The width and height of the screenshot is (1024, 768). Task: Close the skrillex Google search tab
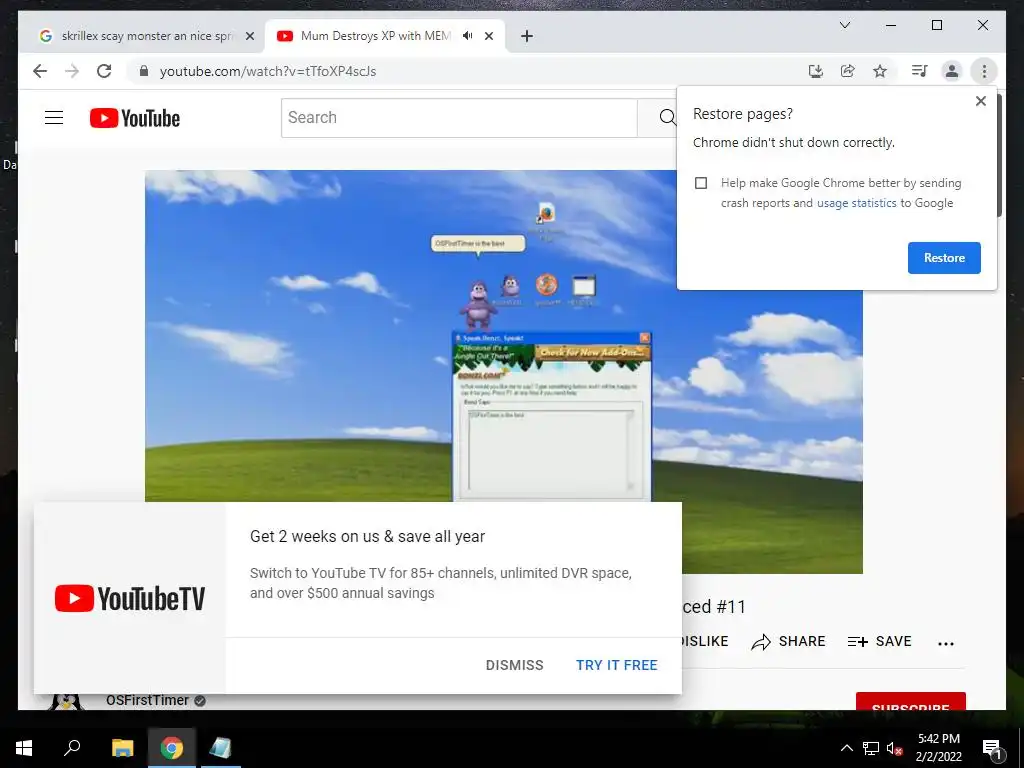click(x=249, y=36)
